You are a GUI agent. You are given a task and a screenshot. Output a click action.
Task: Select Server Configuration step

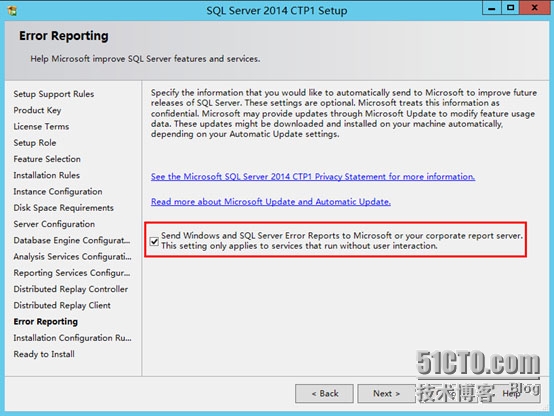pyautogui.click(x=54, y=224)
